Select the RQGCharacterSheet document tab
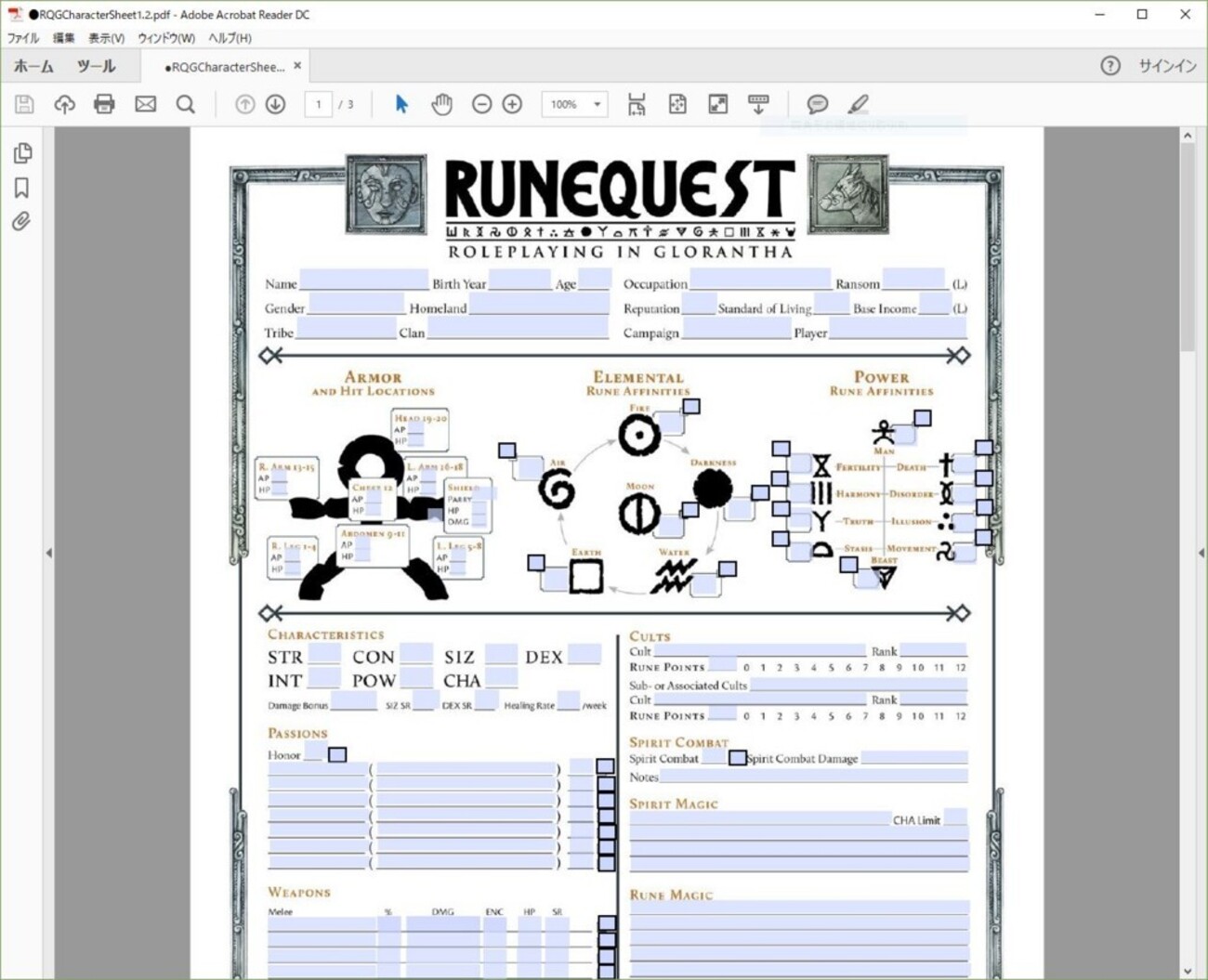Viewport: 1208px width, 980px height. click(x=225, y=67)
